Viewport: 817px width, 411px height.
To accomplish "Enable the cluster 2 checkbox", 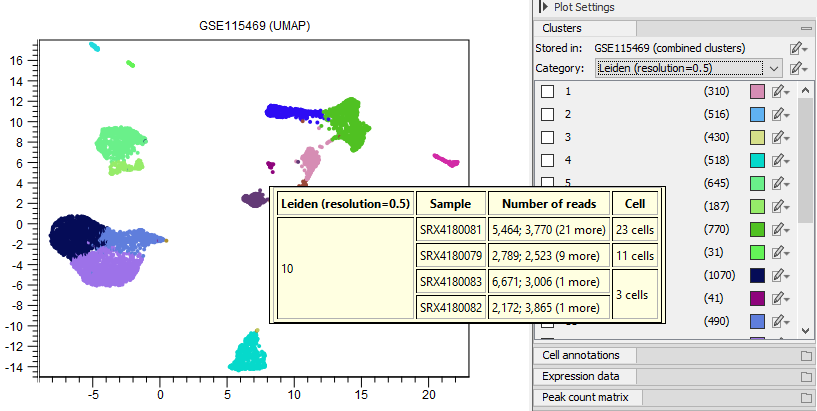I will [x=547, y=115].
